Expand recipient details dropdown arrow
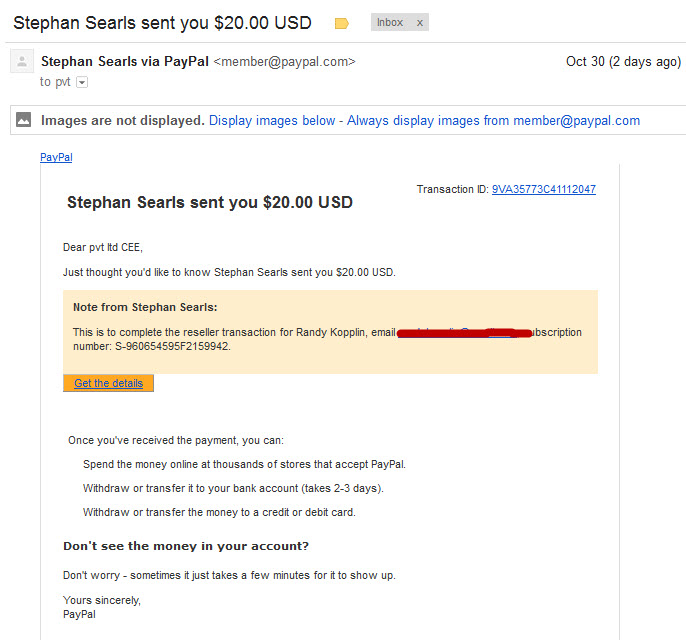This screenshot has width=686, height=640. click(82, 82)
